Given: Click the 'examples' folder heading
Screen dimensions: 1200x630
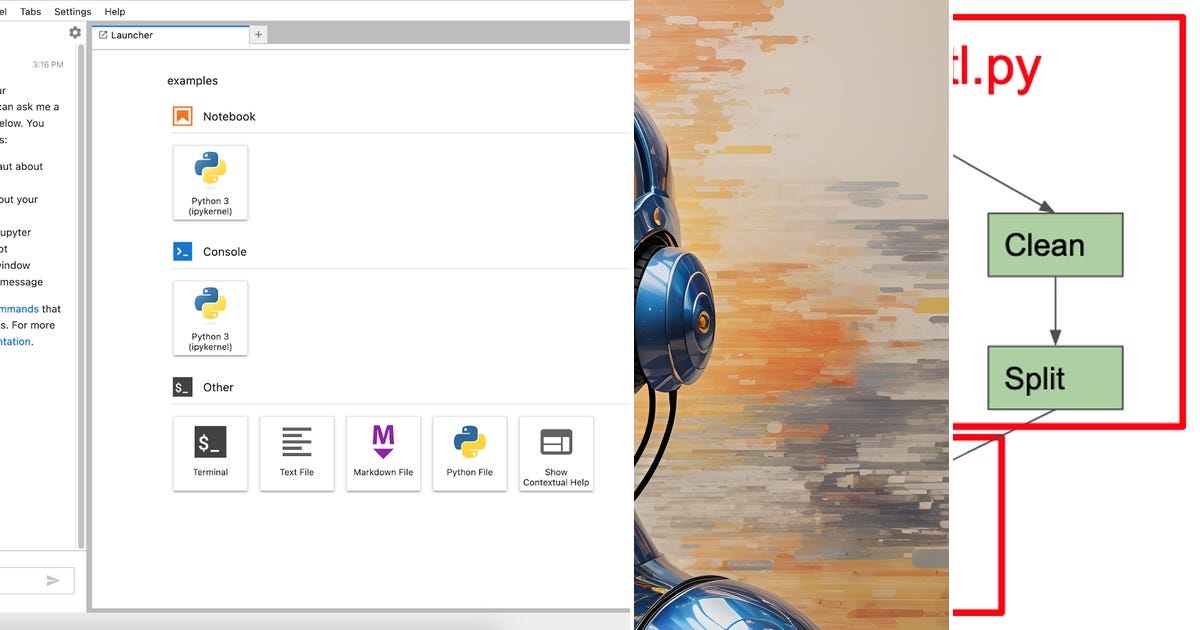Looking at the screenshot, I should tap(192, 81).
